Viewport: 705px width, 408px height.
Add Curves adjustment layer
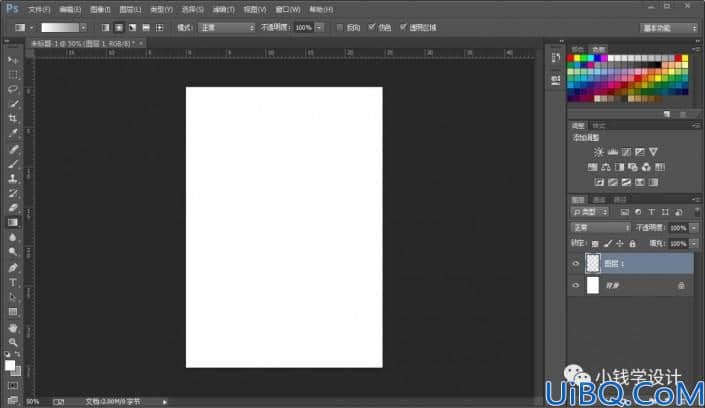pyautogui.click(x=626, y=152)
